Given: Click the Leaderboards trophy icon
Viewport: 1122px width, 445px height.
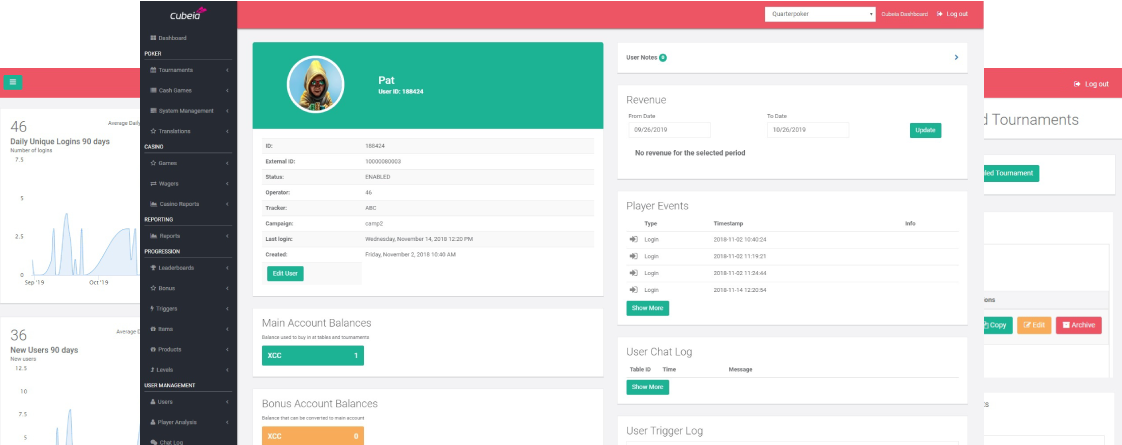Looking at the screenshot, I should click(153, 268).
